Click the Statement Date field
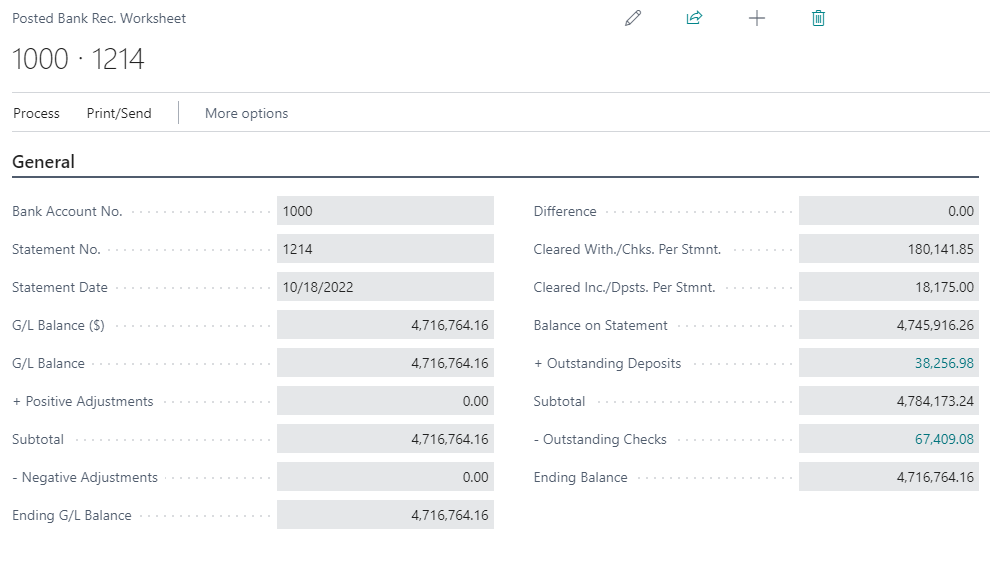990x562 pixels. pyautogui.click(x=385, y=287)
